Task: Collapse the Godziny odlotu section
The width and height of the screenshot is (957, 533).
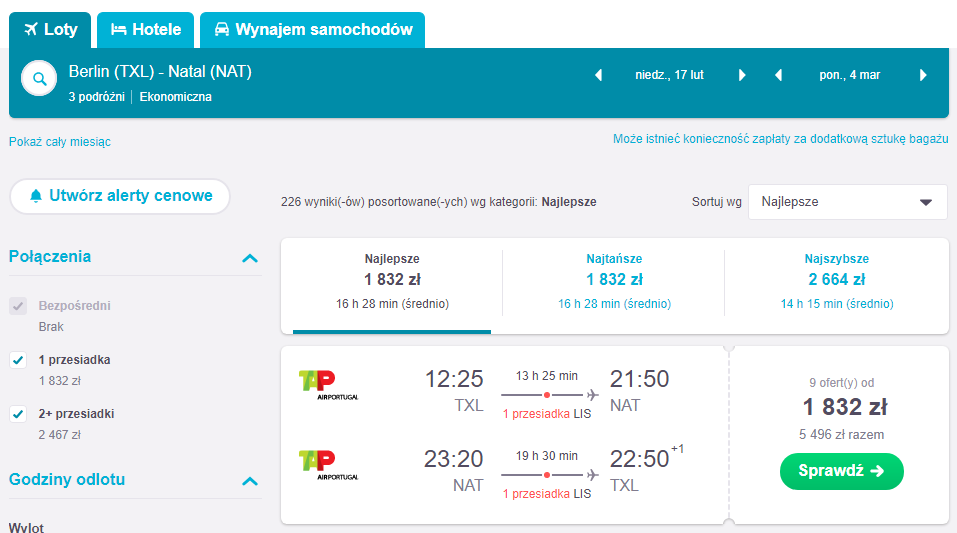Action: 250,481
